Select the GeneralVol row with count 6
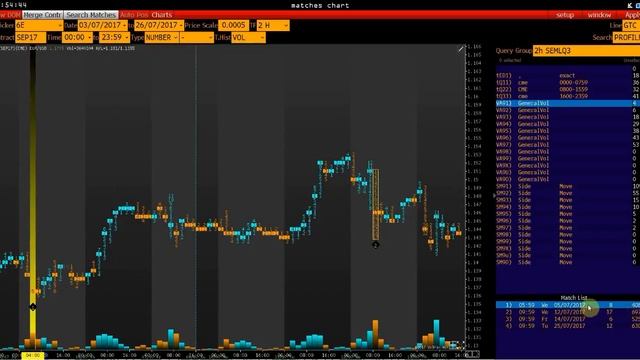 click(568, 110)
